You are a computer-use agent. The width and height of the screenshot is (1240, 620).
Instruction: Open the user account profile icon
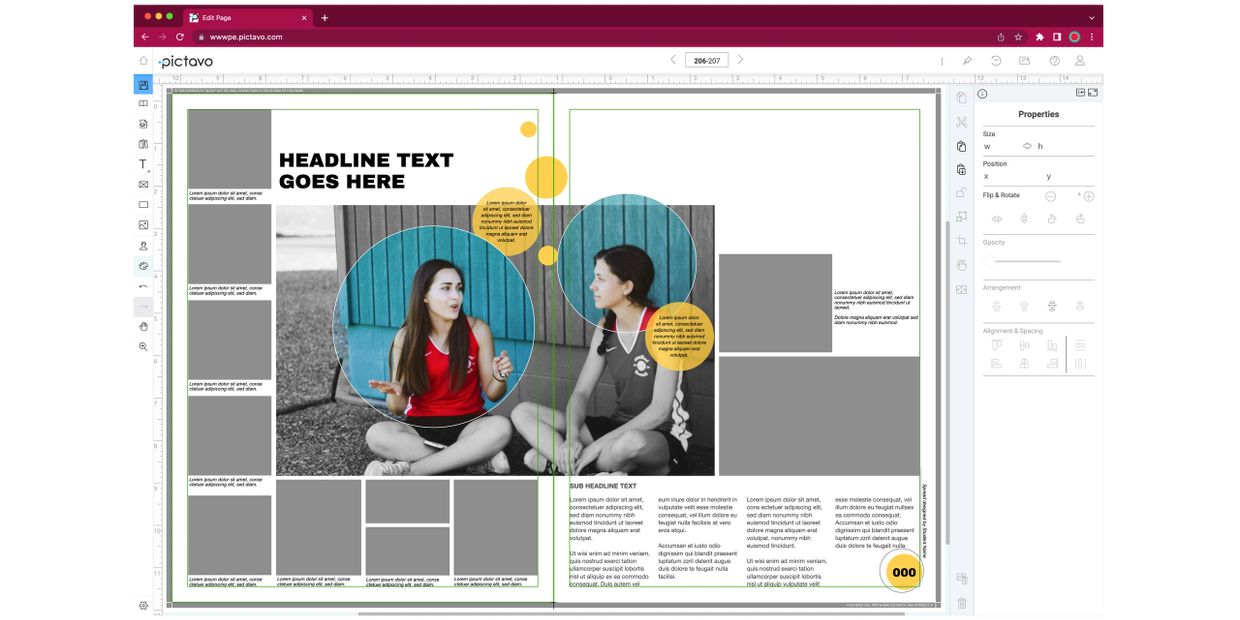[x=1079, y=61]
